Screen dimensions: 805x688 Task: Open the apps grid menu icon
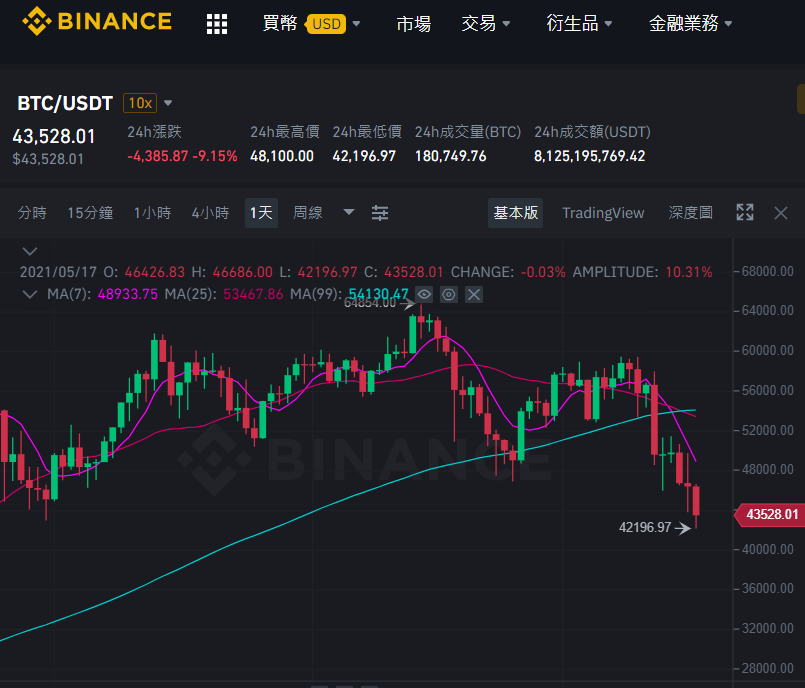217,24
